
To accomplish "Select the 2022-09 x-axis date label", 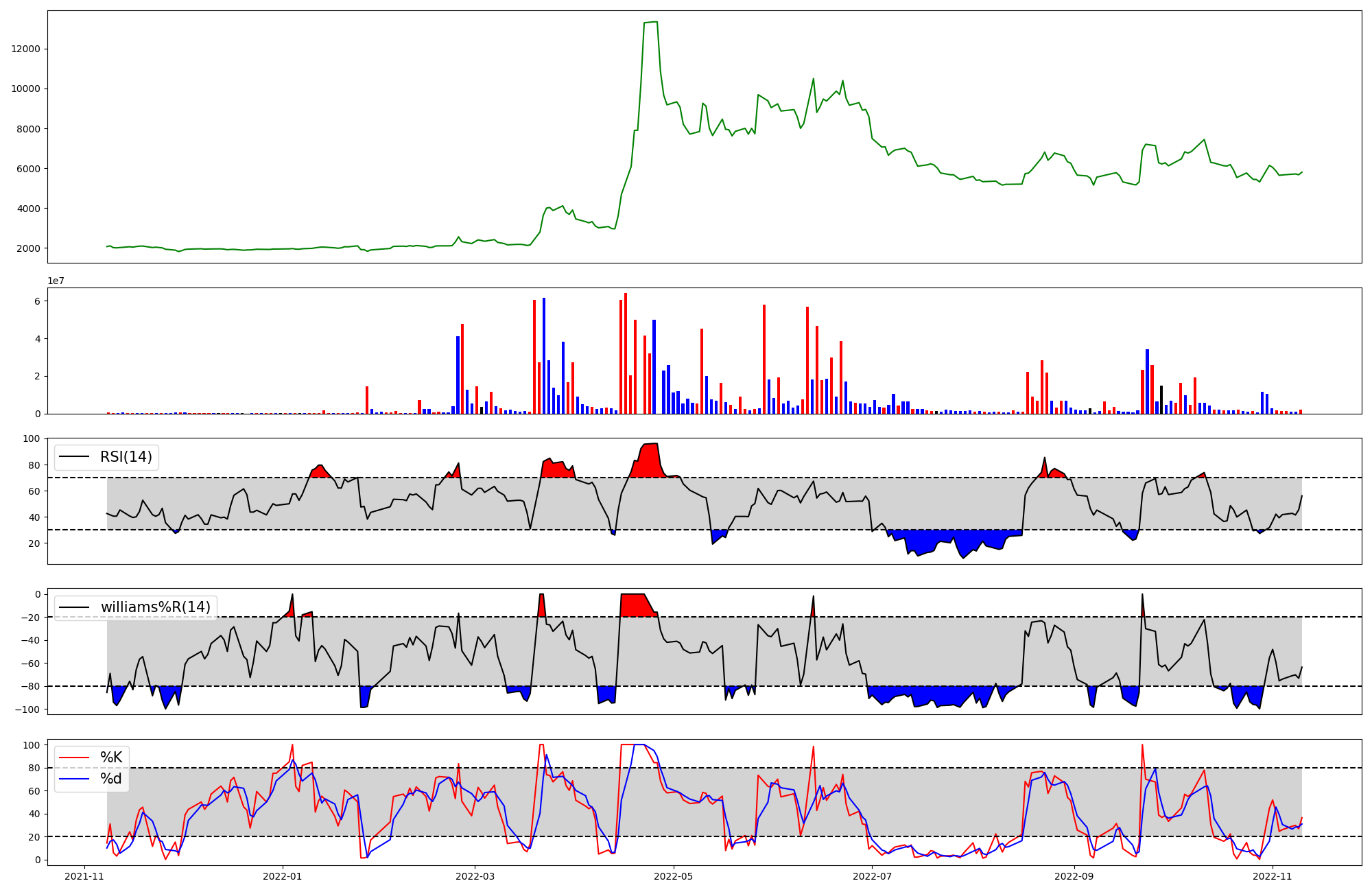I will (x=1074, y=876).
